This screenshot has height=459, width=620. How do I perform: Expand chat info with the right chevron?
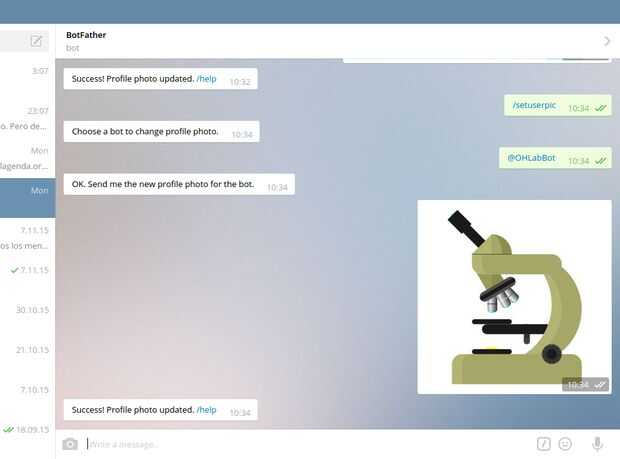[607, 41]
